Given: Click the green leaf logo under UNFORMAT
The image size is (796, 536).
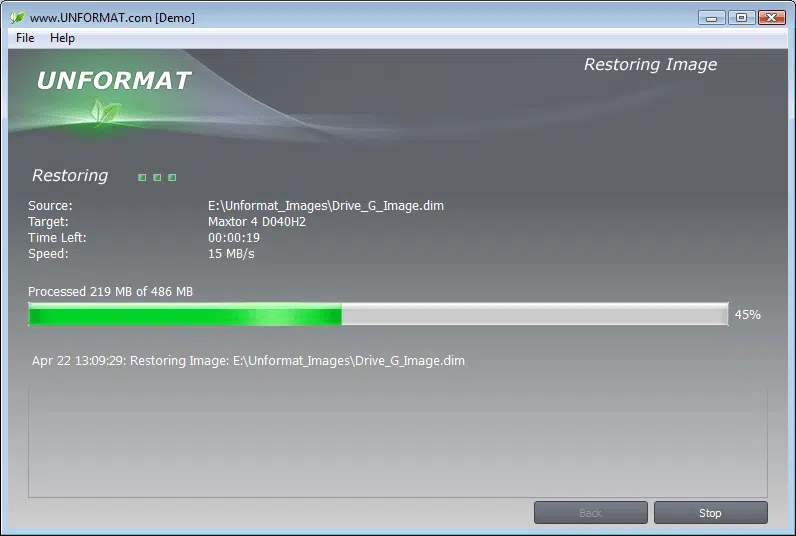Looking at the screenshot, I should pos(106,112).
